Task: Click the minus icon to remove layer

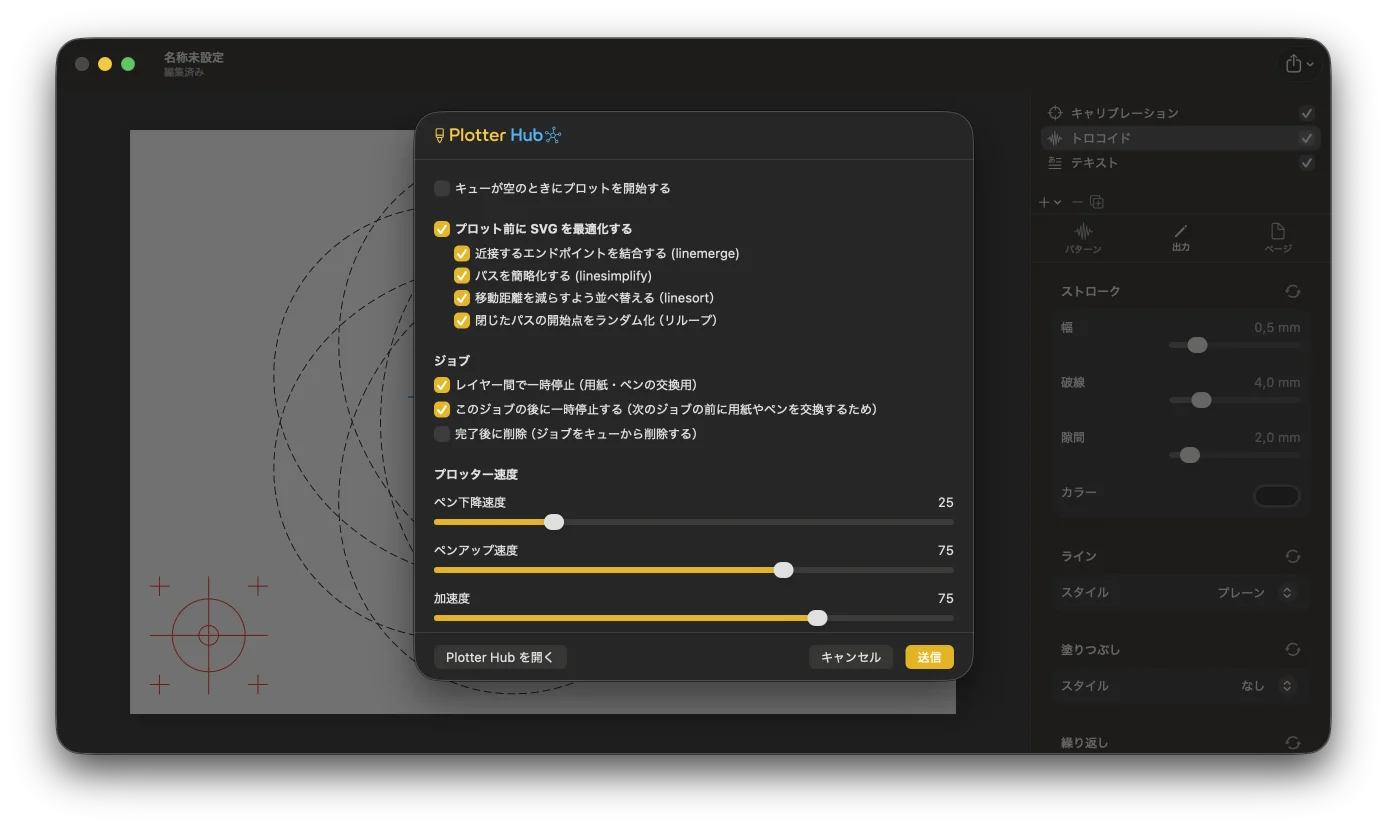Action: coord(1077,202)
